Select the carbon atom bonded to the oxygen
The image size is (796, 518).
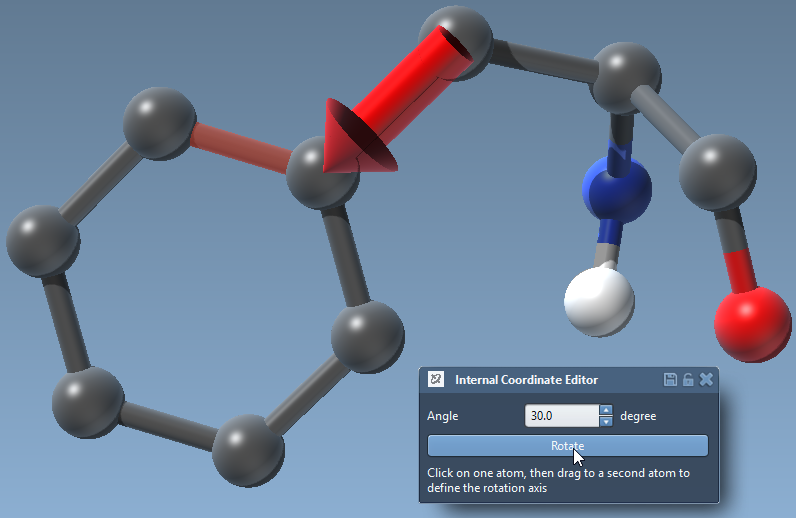coord(716,172)
